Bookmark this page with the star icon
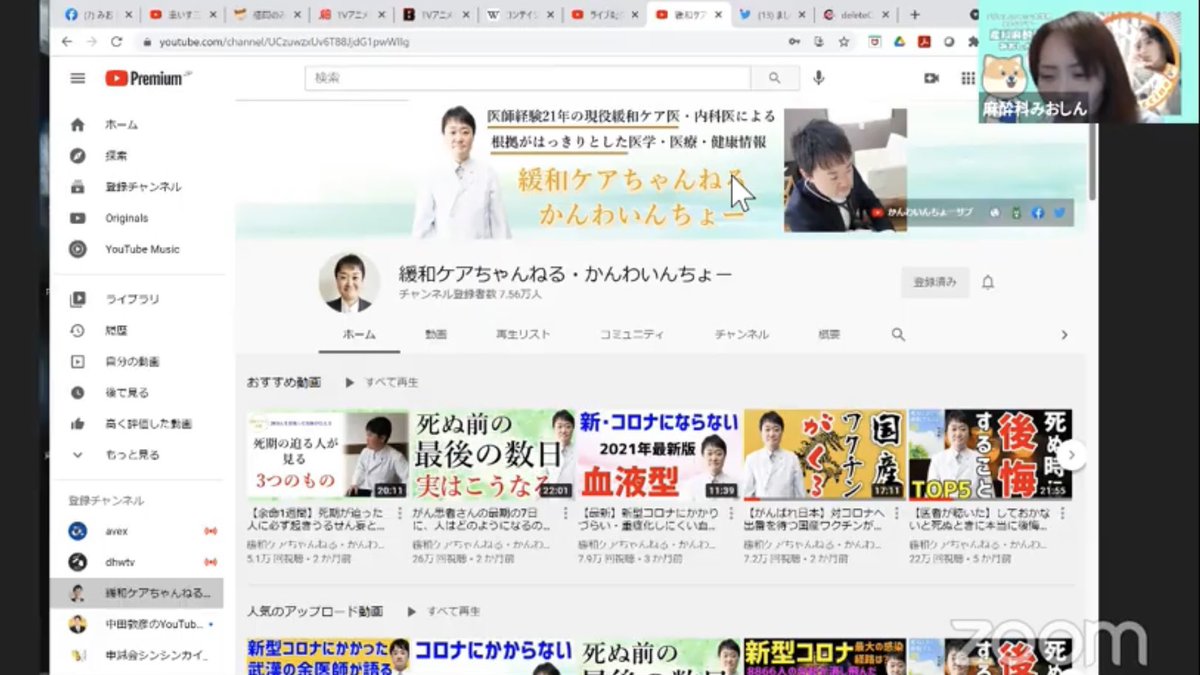Viewport: 1200px width, 675px height. click(844, 42)
